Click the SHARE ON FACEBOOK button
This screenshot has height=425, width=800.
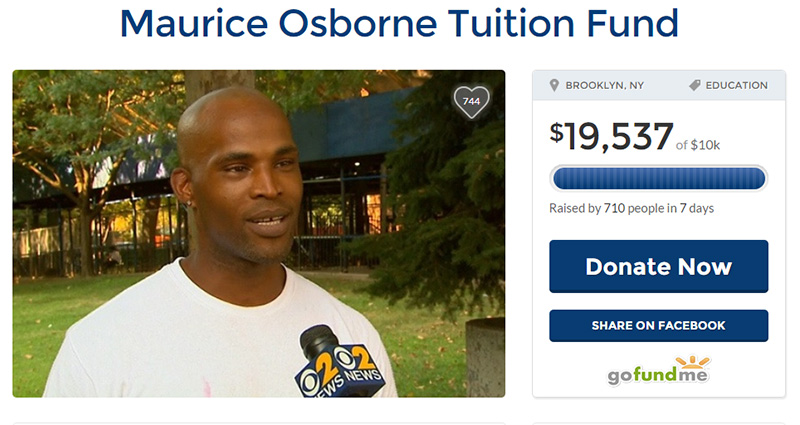(x=658, y=326)
